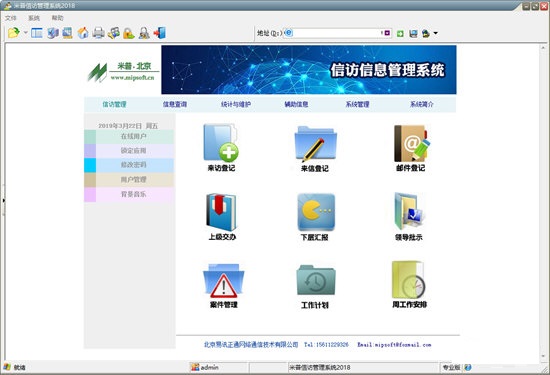Viewport: 550px width, 375px height.
Task: Click the www.mipsoft.cn logo link
Action: 132,78
